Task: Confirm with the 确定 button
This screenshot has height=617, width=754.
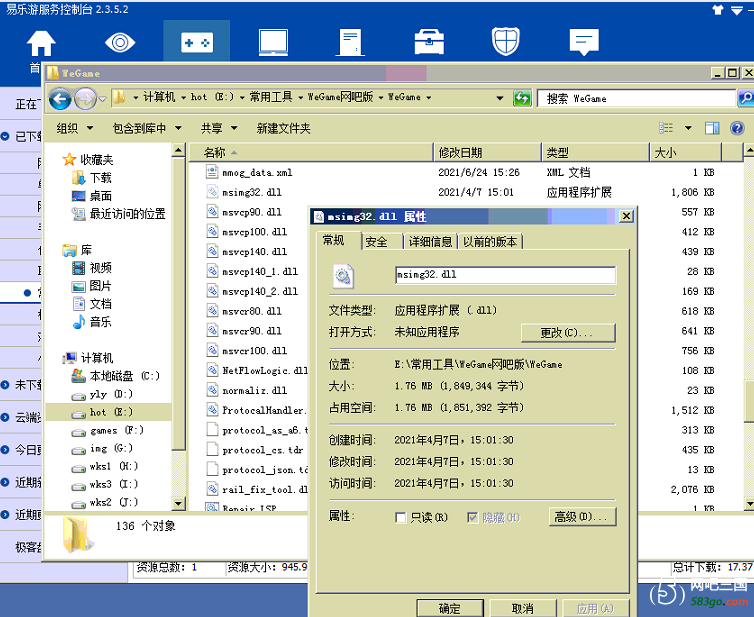Action: (450, 608)
